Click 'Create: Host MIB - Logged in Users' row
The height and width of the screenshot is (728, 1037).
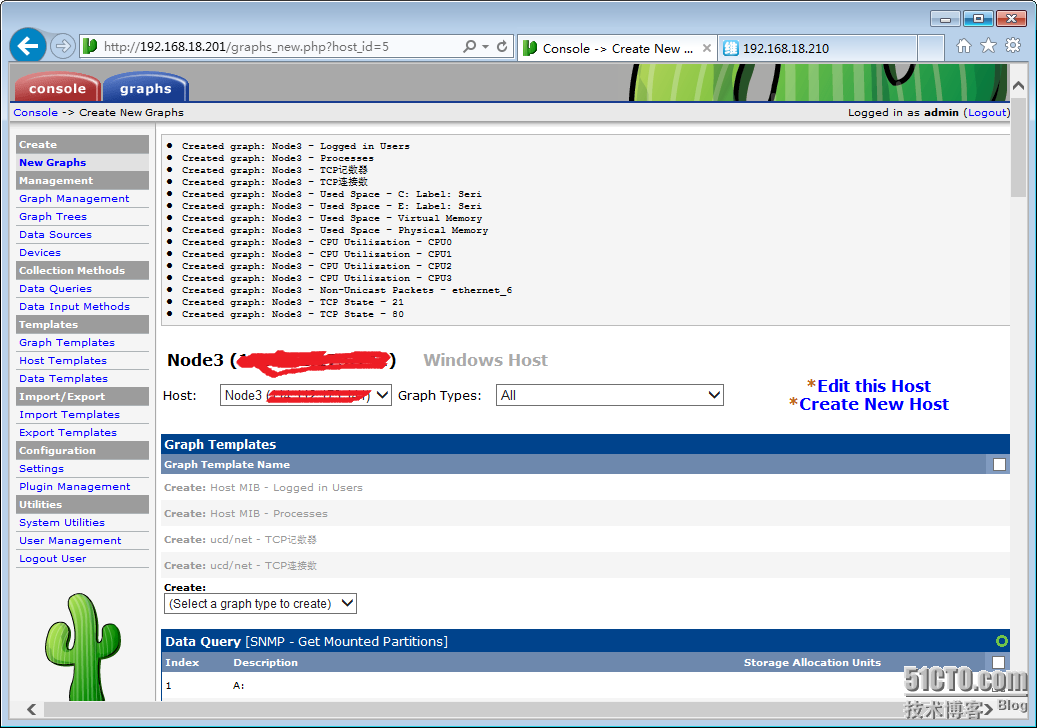(585, 487)
